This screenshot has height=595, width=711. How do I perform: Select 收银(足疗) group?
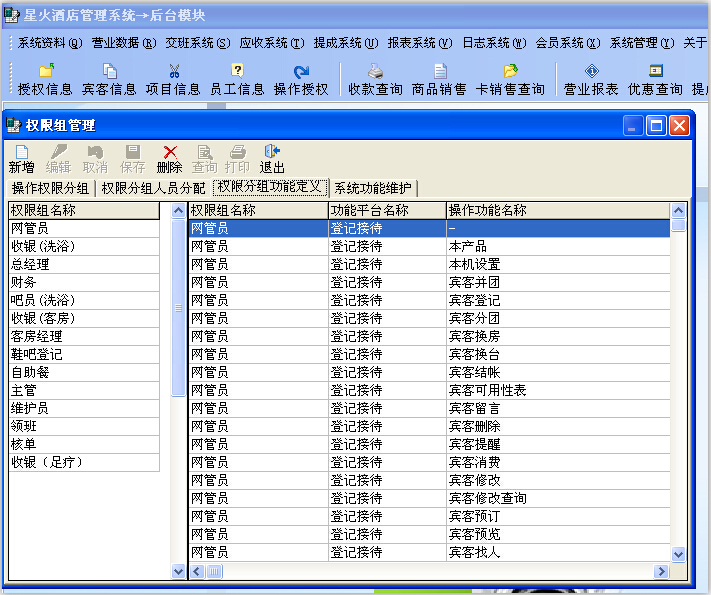[84, 462]
